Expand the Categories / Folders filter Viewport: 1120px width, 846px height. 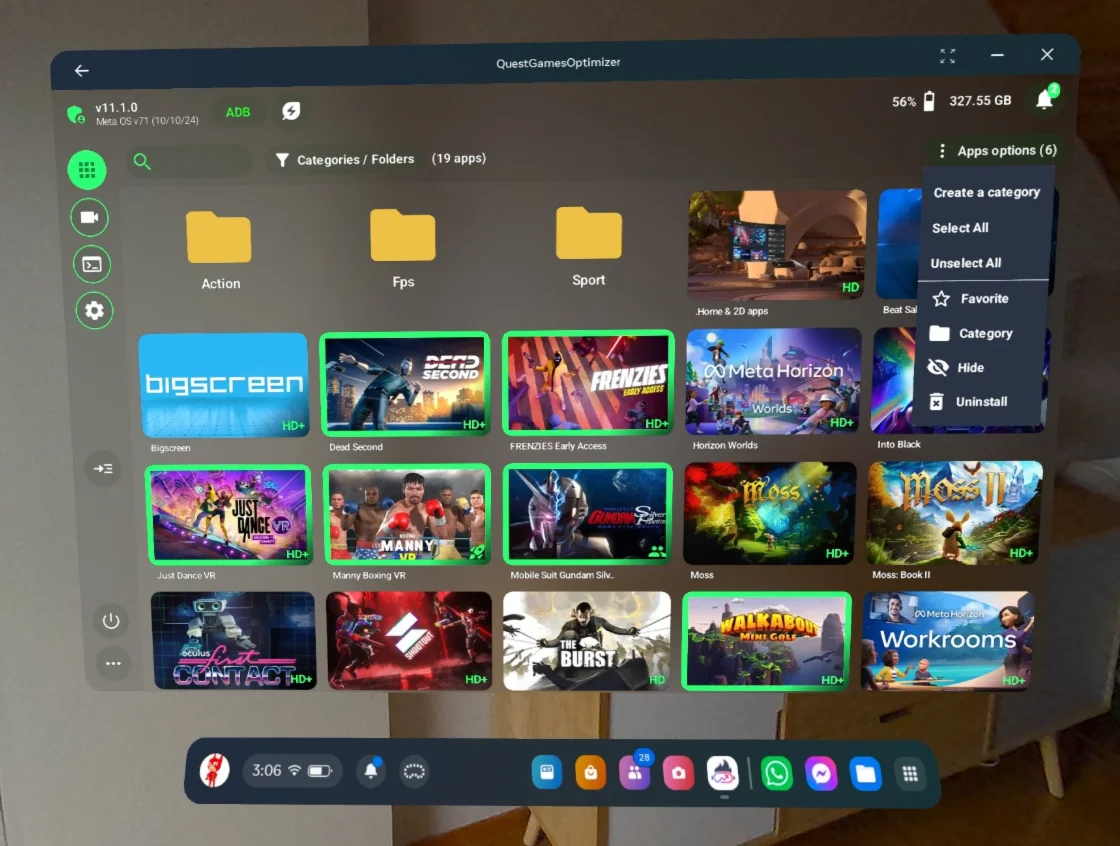[x=344, y=160]
